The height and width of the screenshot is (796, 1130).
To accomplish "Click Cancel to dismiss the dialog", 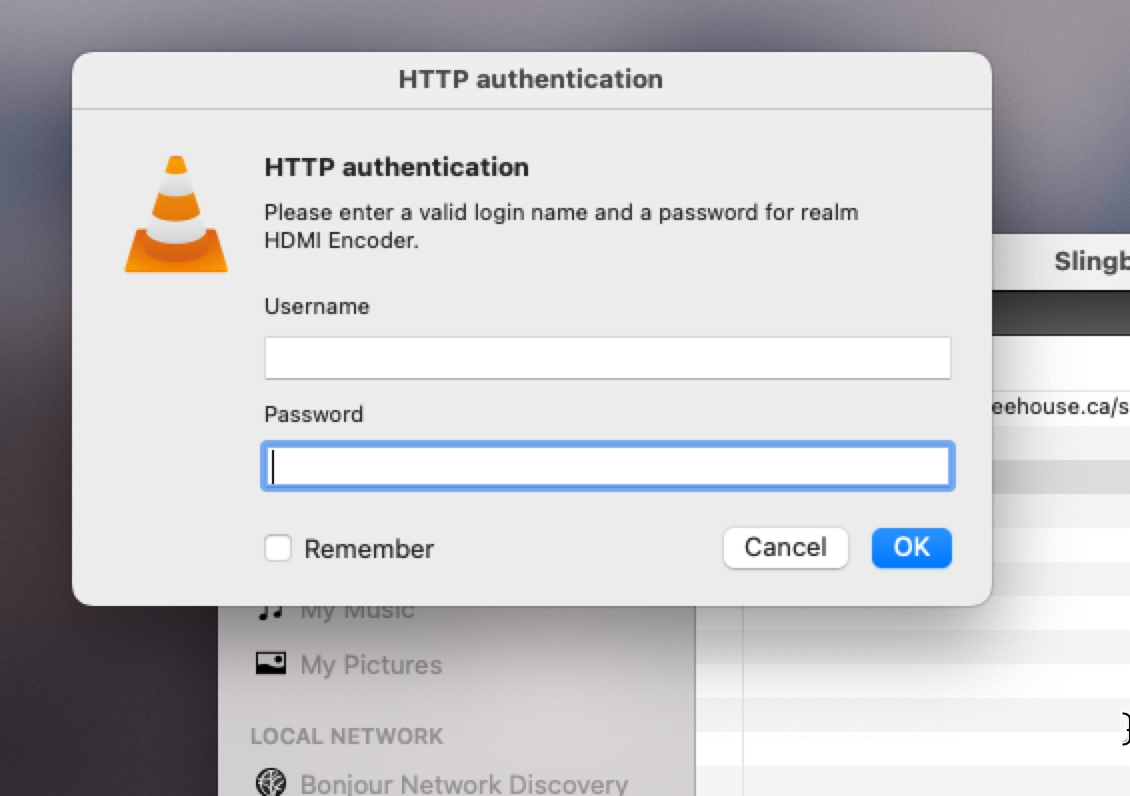I will (x=785, y=548).
